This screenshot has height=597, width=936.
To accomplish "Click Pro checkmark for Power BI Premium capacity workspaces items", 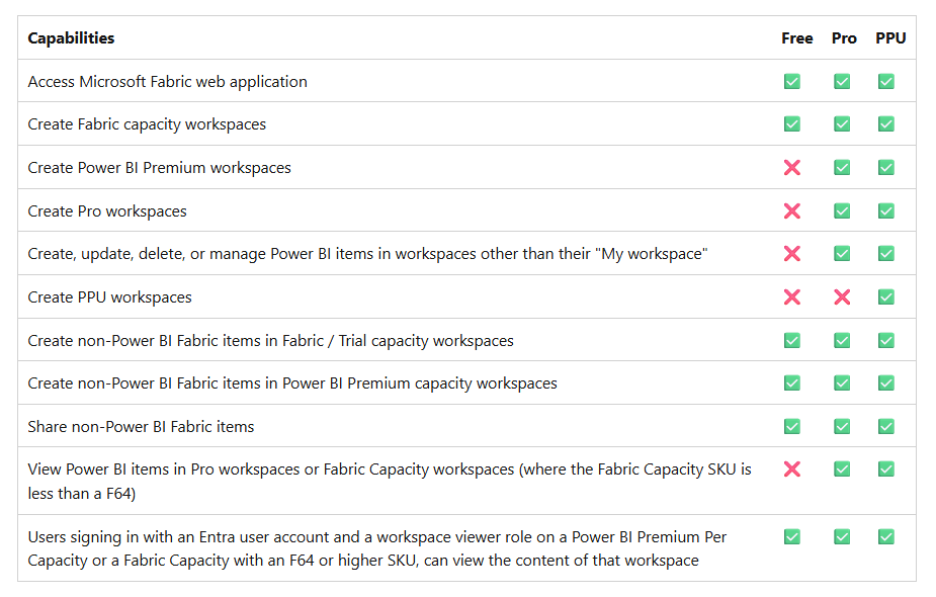I will [x=842, y=383].
